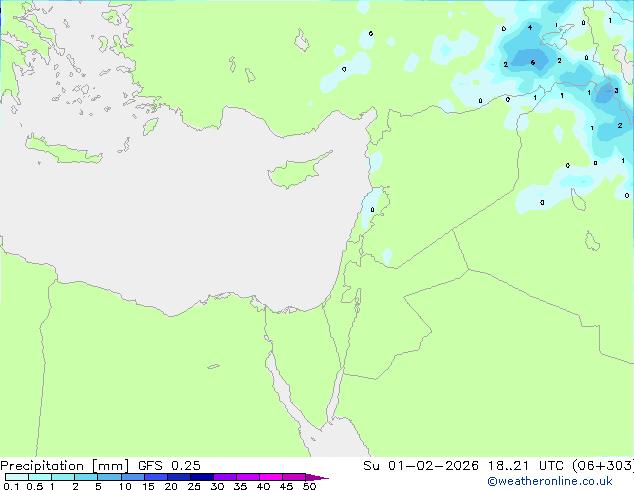Screen dimensions: 634x490
Task: Click the legend label '30'
Action: 217,486
